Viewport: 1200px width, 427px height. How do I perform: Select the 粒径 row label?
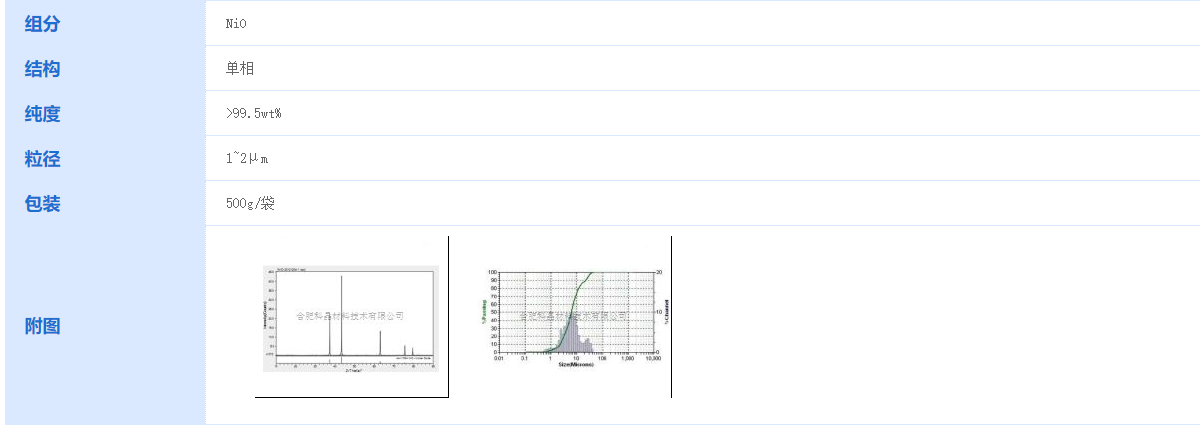(x=43, y=159)
